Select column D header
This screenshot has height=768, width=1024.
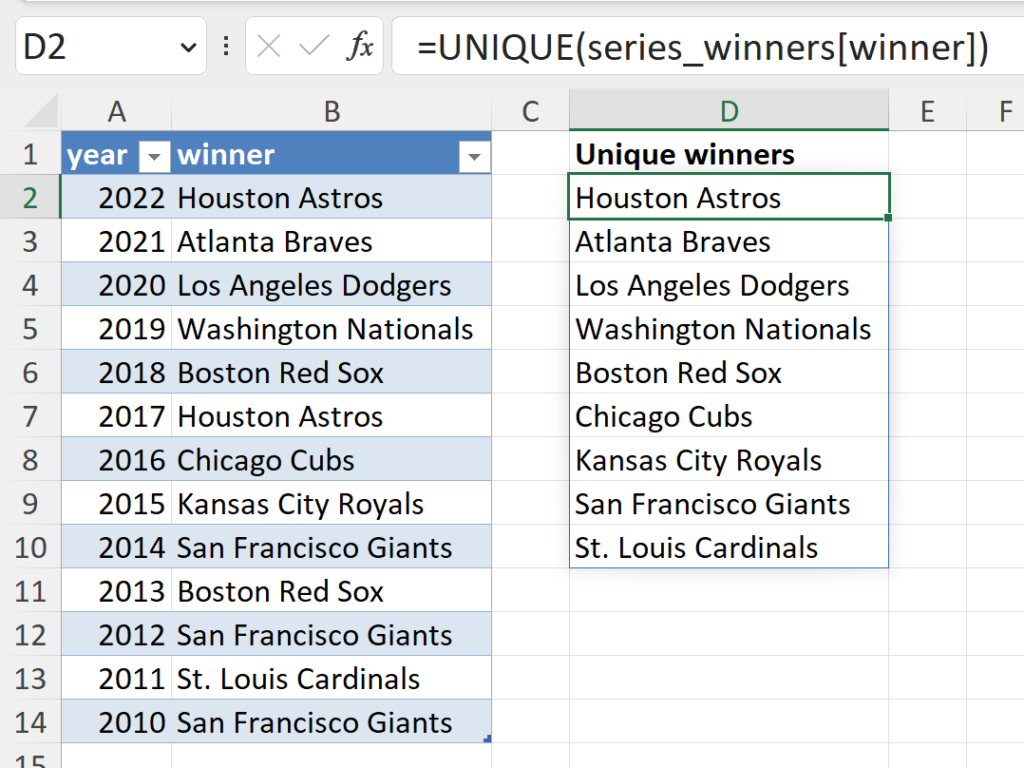pyautogui.click(x=729, y=111)
